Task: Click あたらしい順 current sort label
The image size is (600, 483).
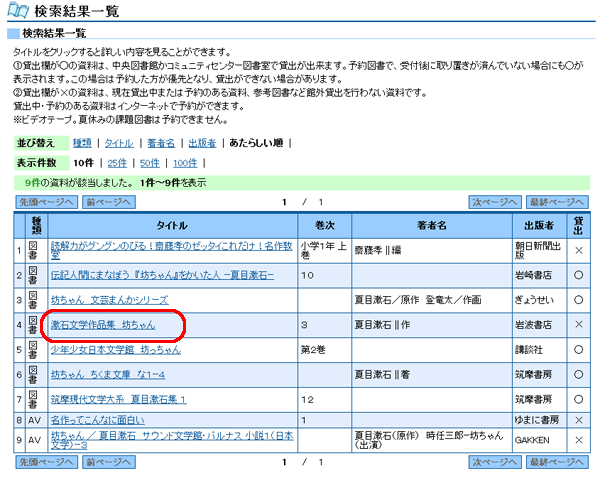Action: coord(256,143)
